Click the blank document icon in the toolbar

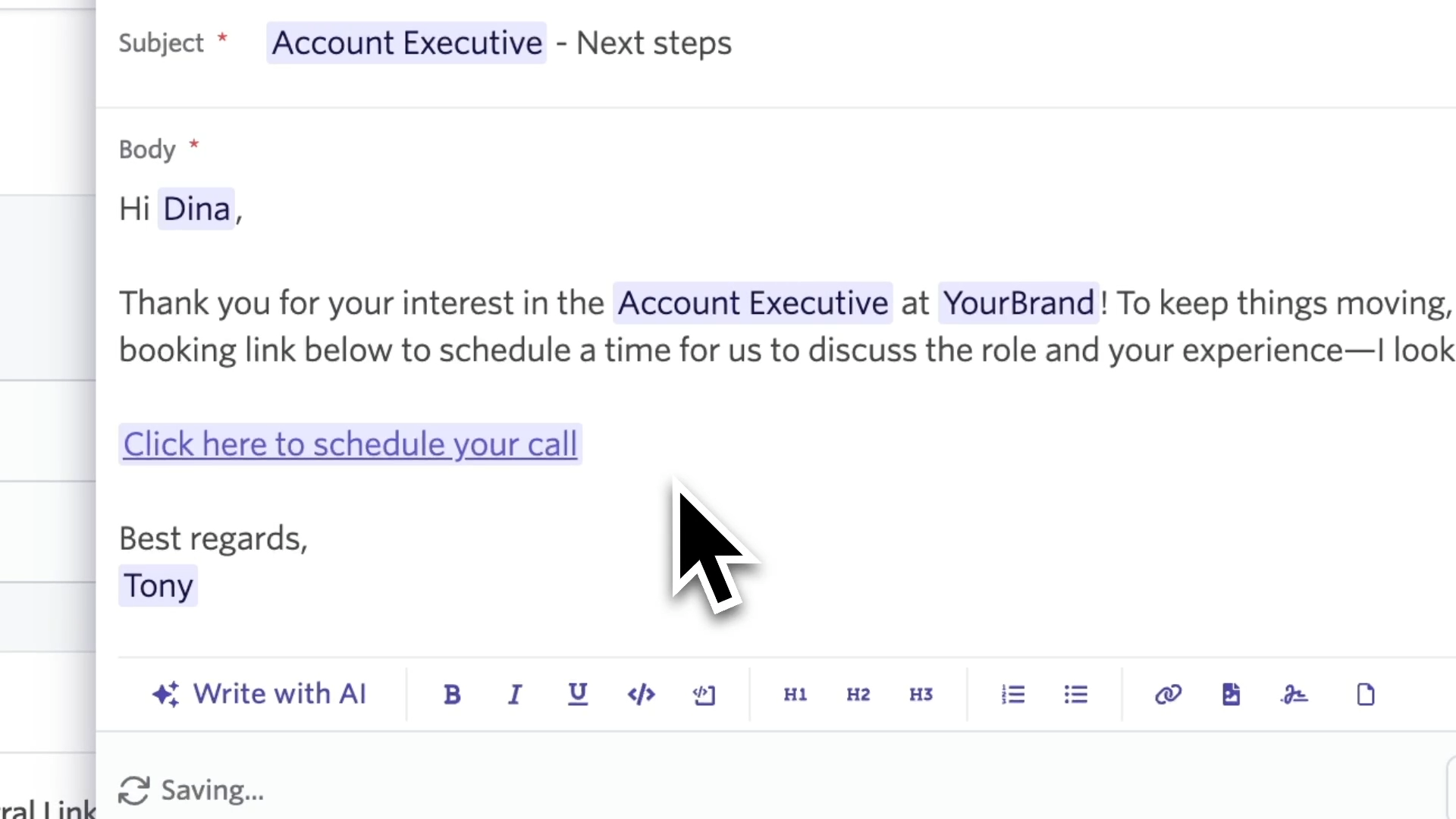coord(1365,695)
